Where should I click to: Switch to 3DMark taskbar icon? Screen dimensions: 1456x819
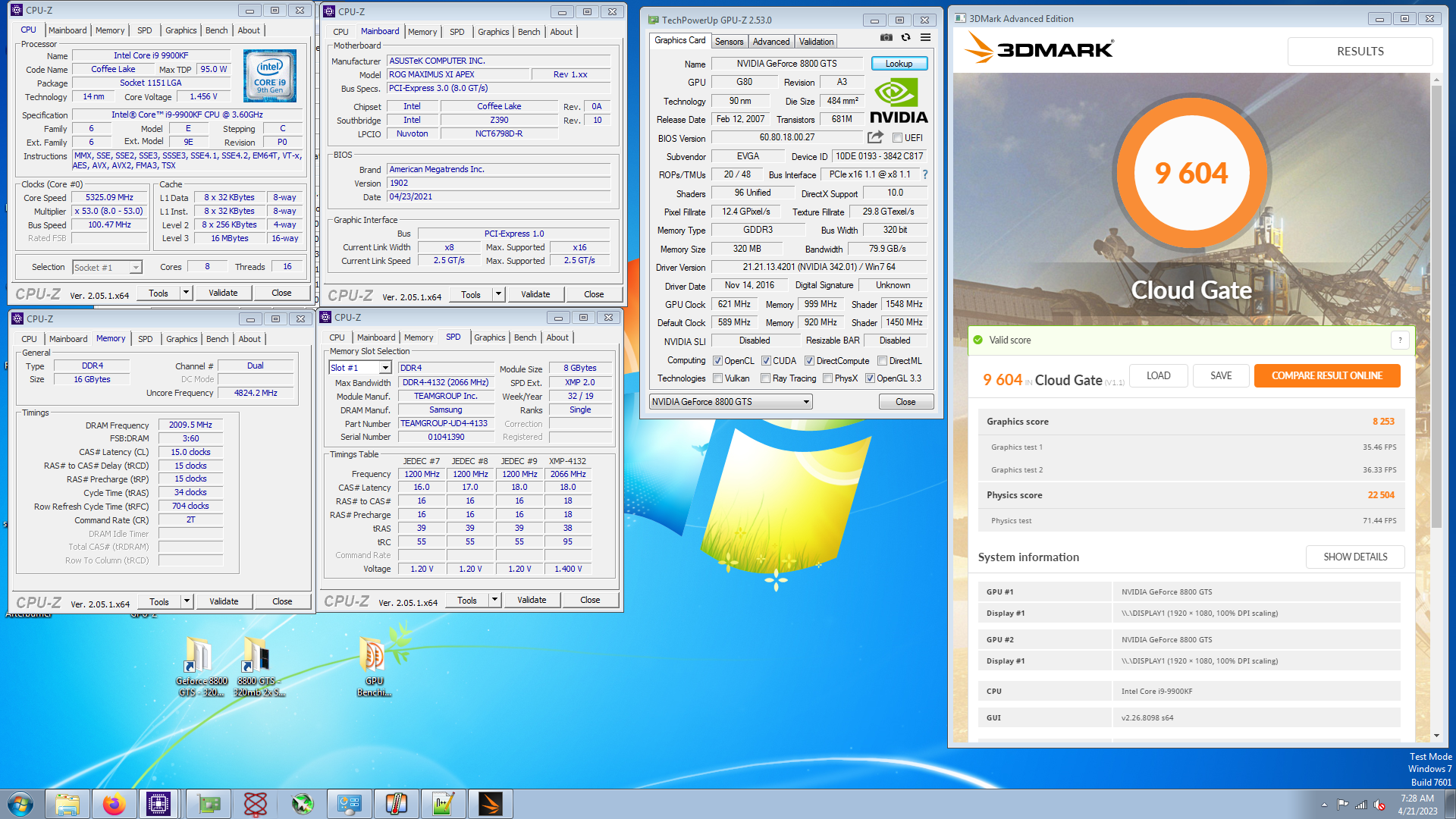[x=491, y=804]
